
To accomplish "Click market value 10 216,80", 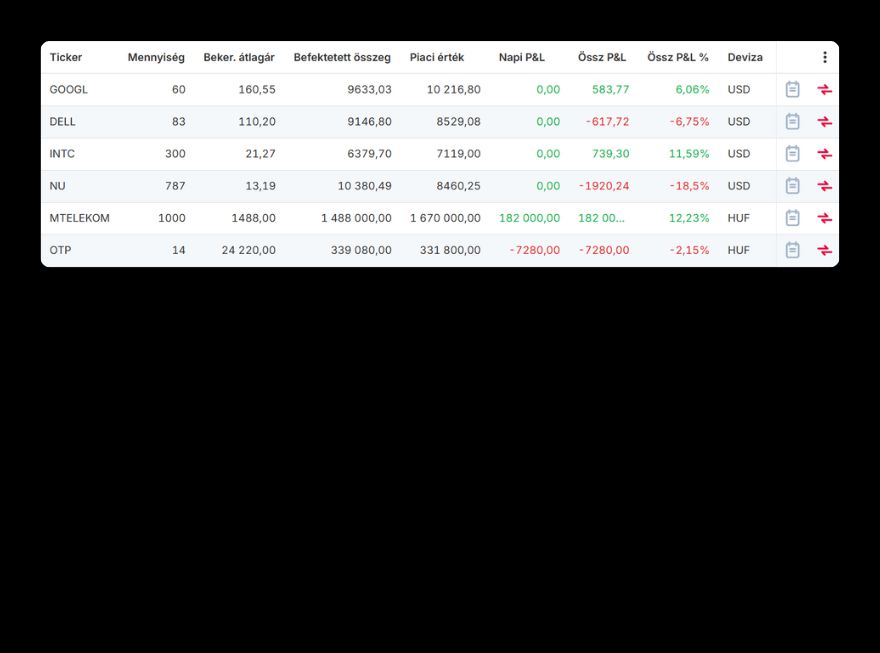I will (453, 89).
